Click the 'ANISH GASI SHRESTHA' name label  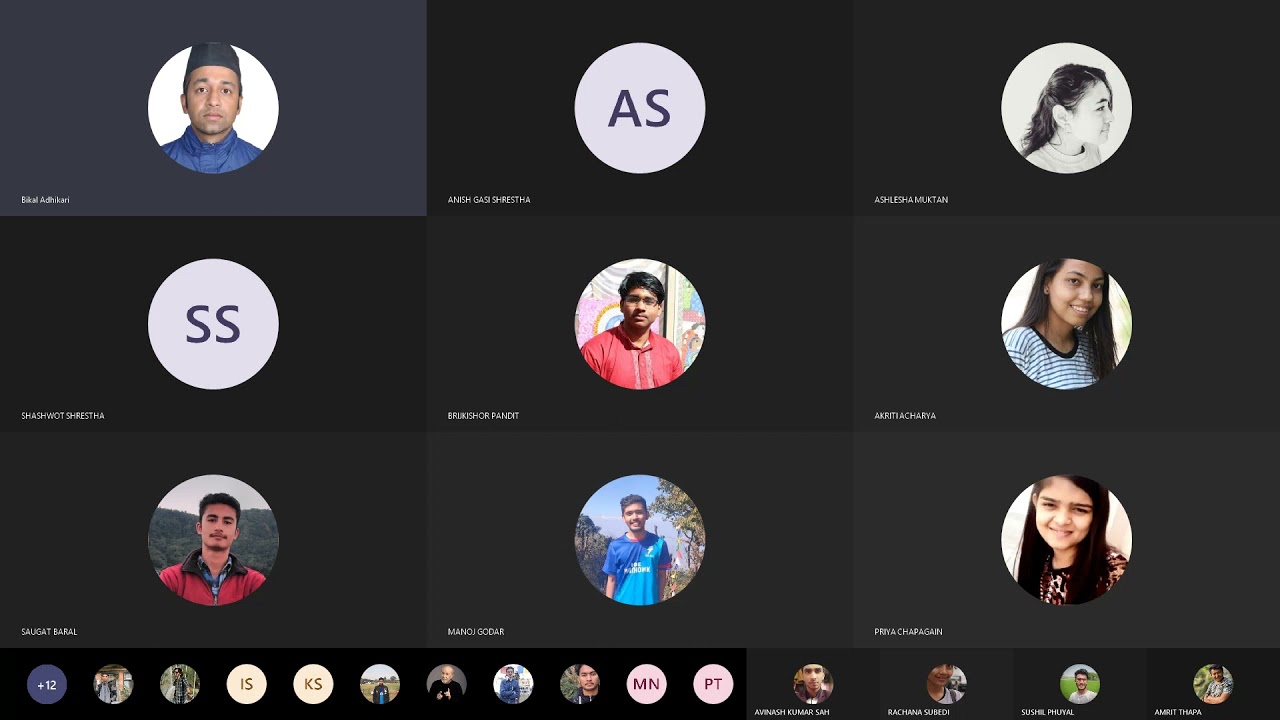(489, 200)
